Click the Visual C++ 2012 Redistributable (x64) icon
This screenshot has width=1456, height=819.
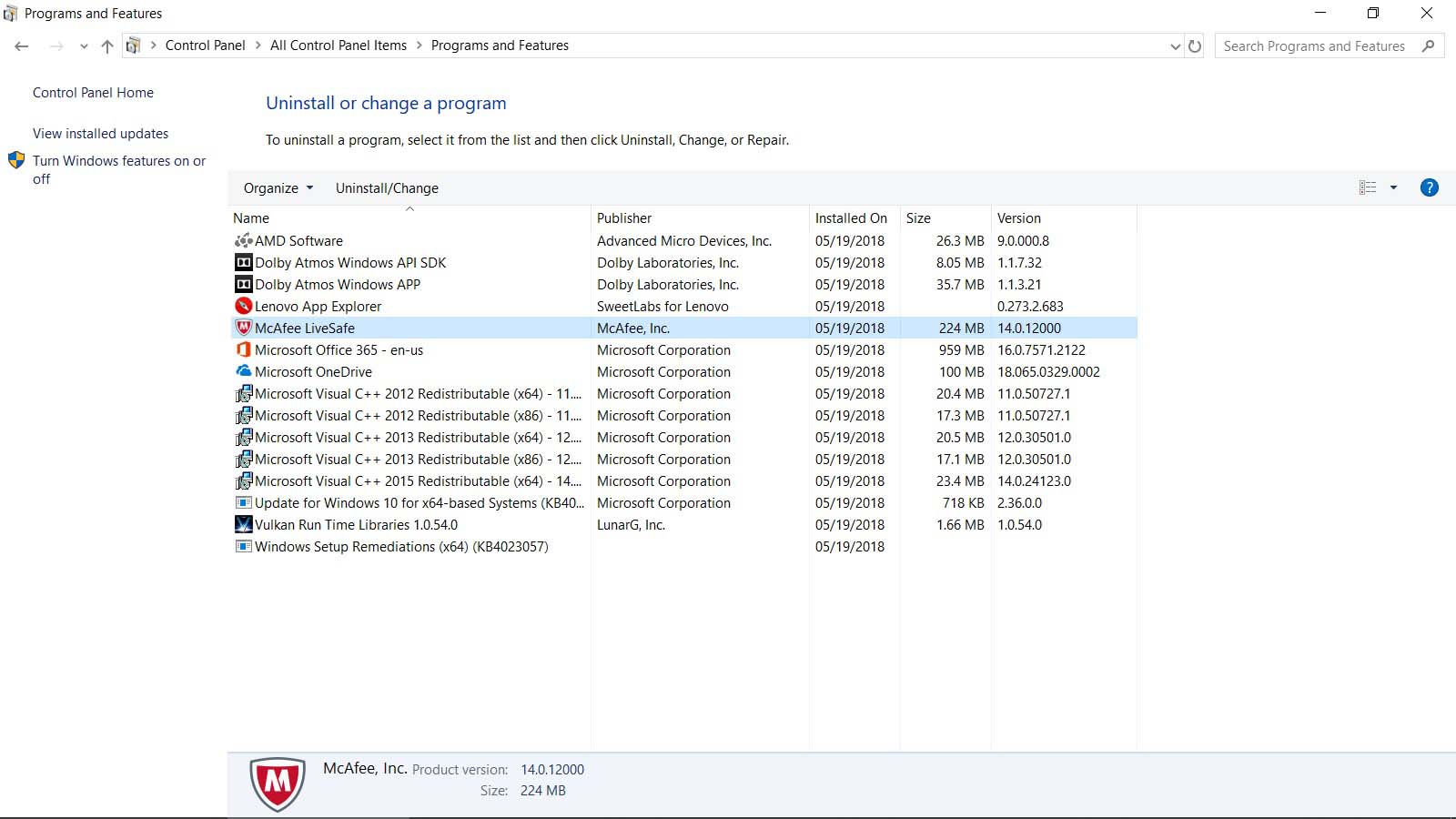point(244,394)
